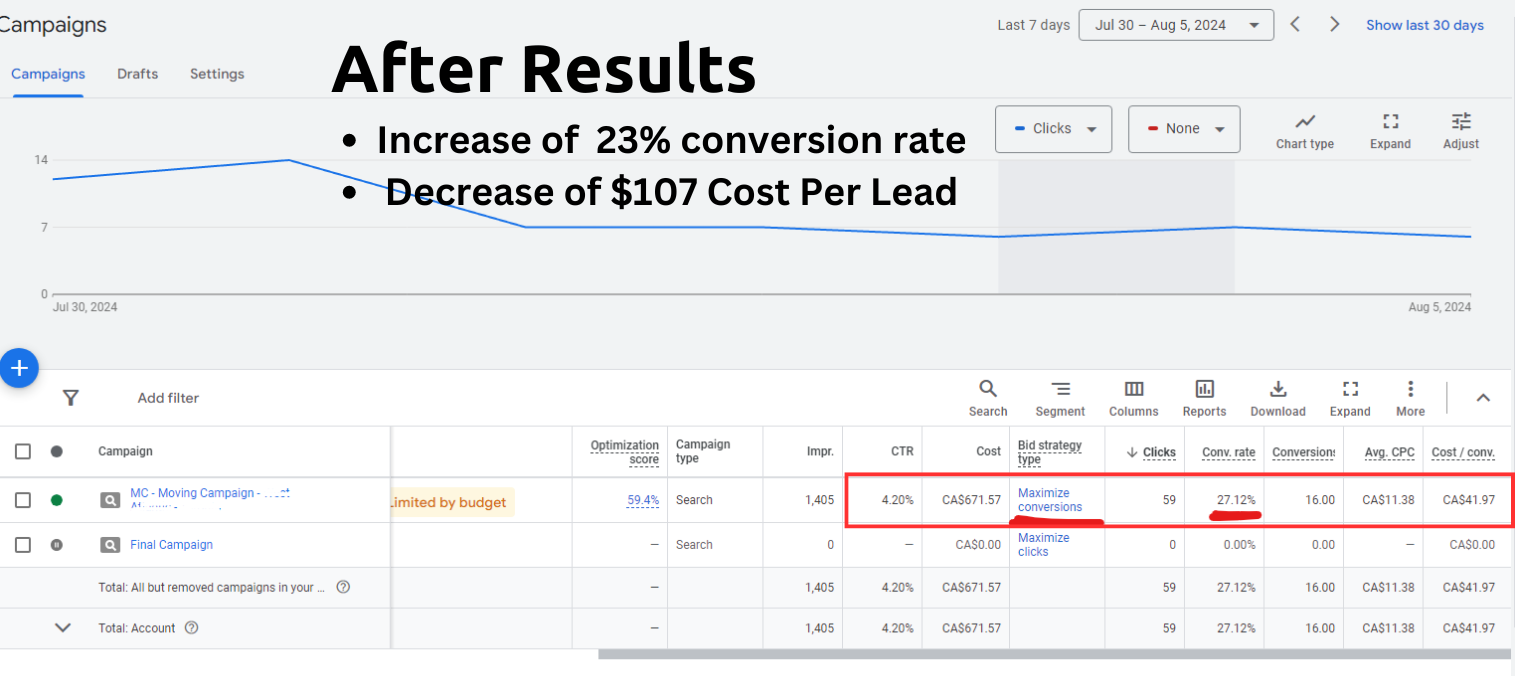Click the 1,405 impressions value in the MC Moving Campaign row
Viewport: 1515px width, 676px height.
[819, 500]
